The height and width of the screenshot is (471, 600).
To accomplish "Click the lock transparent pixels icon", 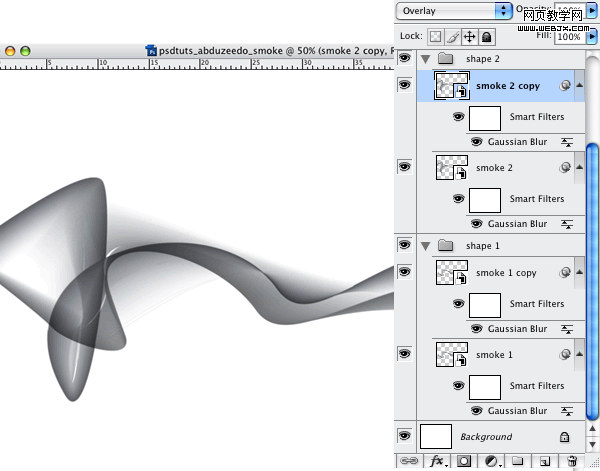I will (x=436, y=36).
